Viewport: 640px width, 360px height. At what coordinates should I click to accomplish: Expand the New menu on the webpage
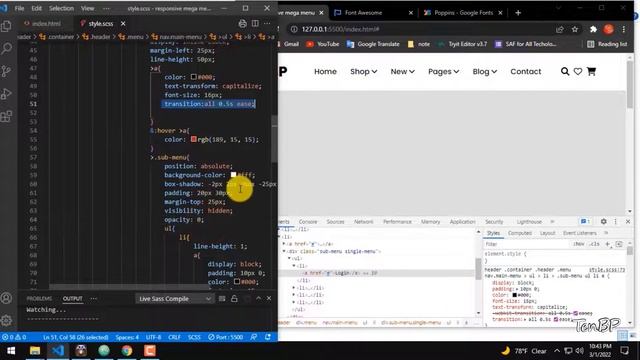(x=402, y=71)
